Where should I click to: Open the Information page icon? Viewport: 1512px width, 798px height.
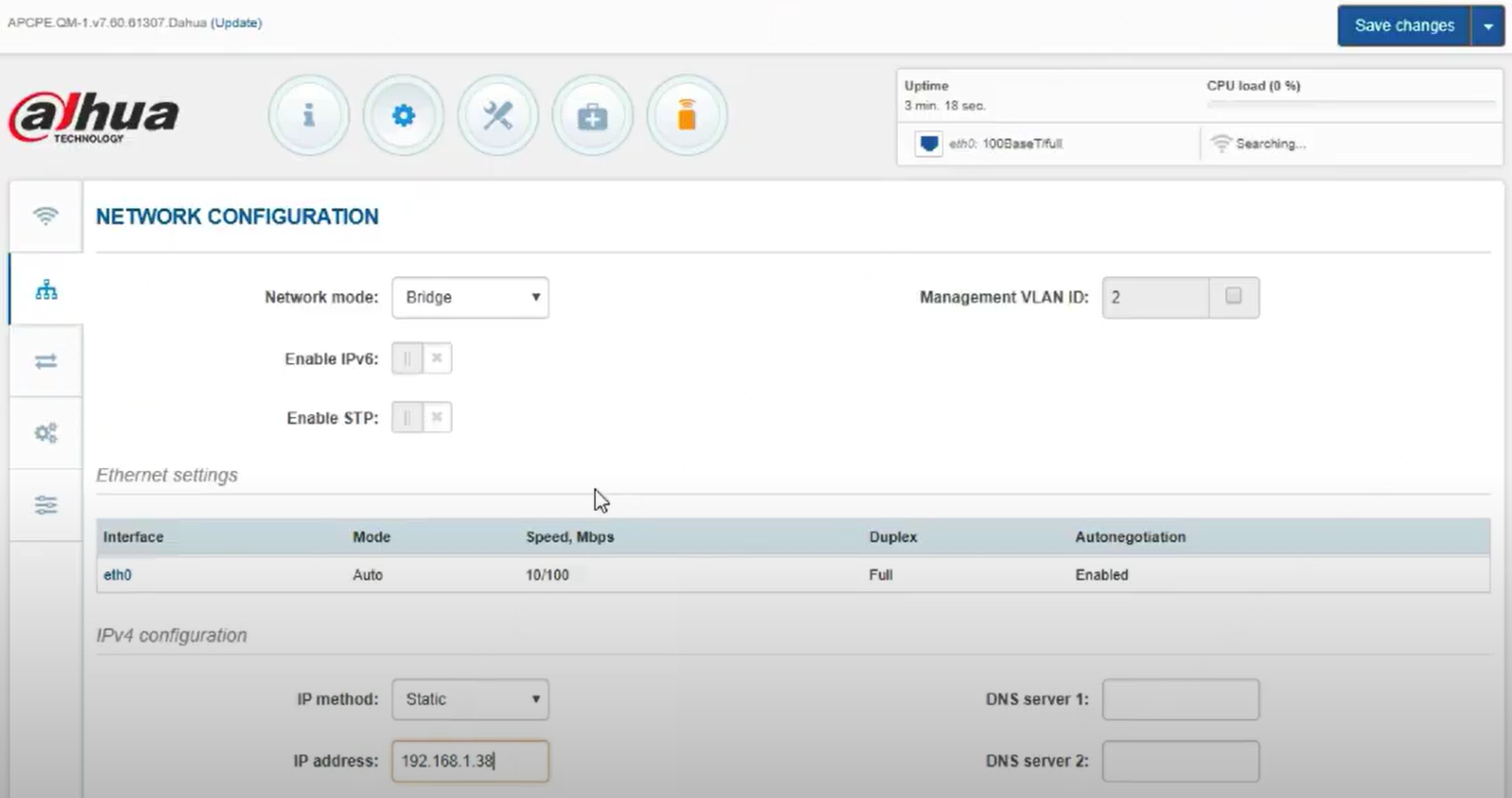[308, 115]
